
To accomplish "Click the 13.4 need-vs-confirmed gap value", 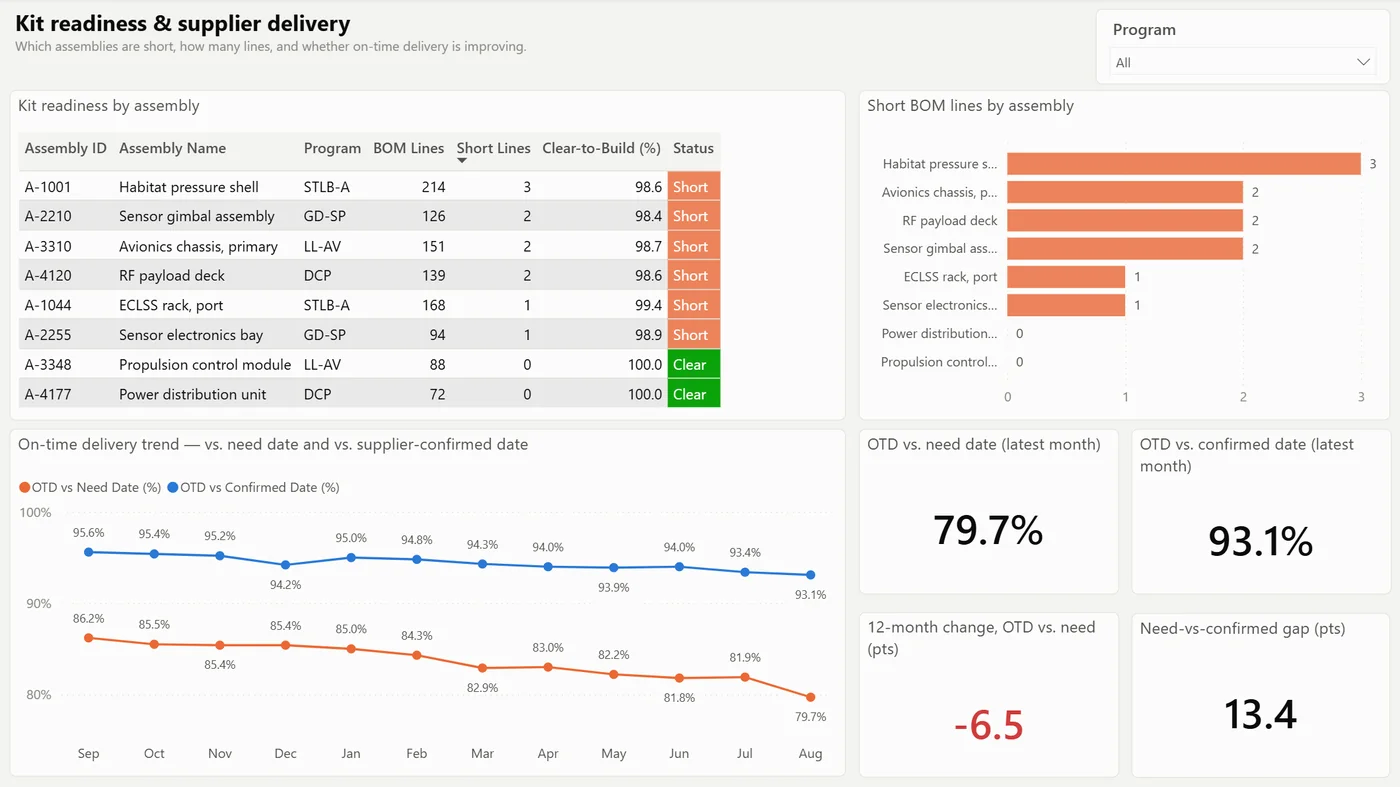I will point(1260,715).
